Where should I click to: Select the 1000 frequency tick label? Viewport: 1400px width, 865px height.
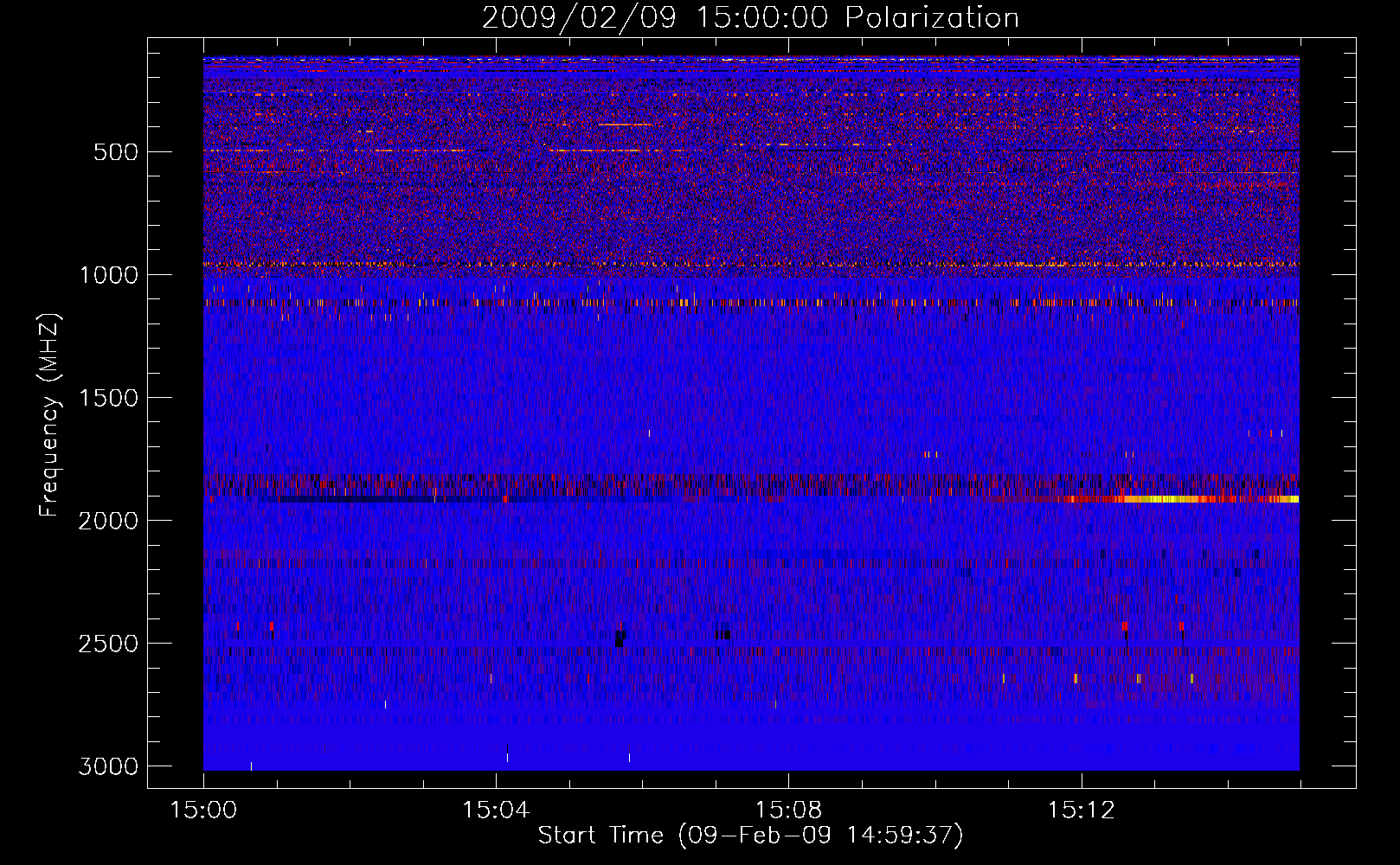[108, 275]
